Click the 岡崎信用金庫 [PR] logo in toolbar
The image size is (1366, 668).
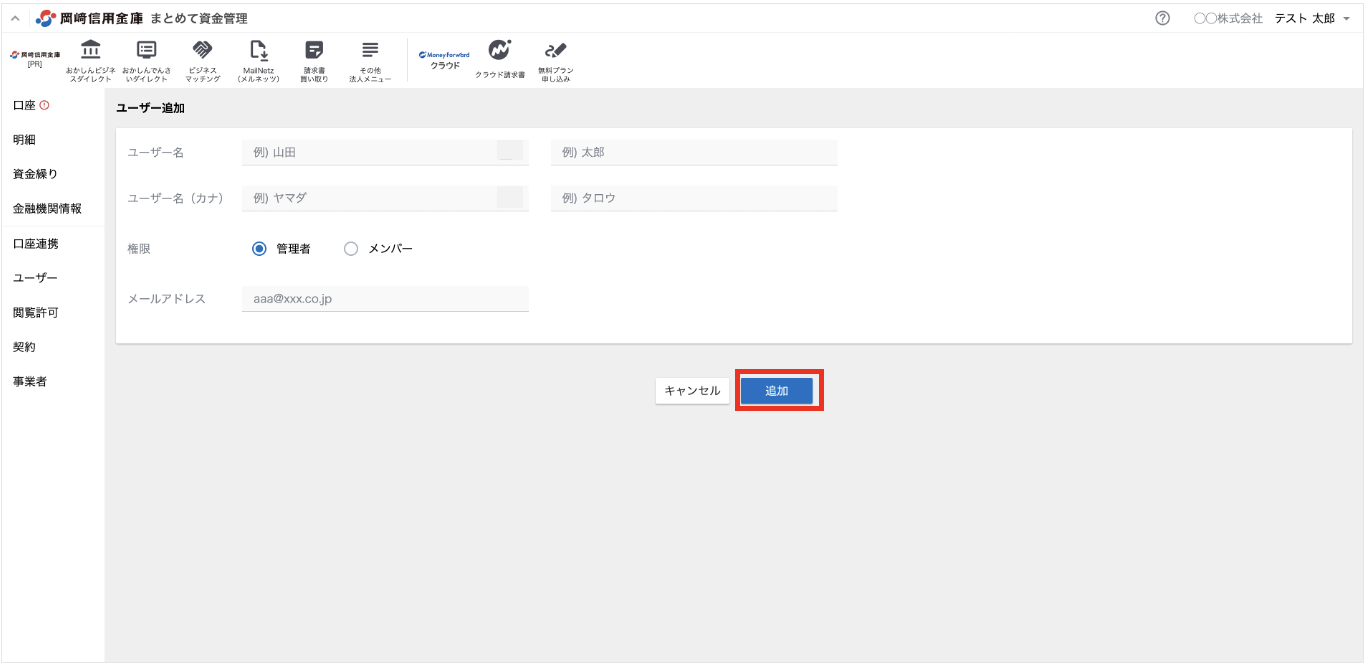[x=34, y=58]
